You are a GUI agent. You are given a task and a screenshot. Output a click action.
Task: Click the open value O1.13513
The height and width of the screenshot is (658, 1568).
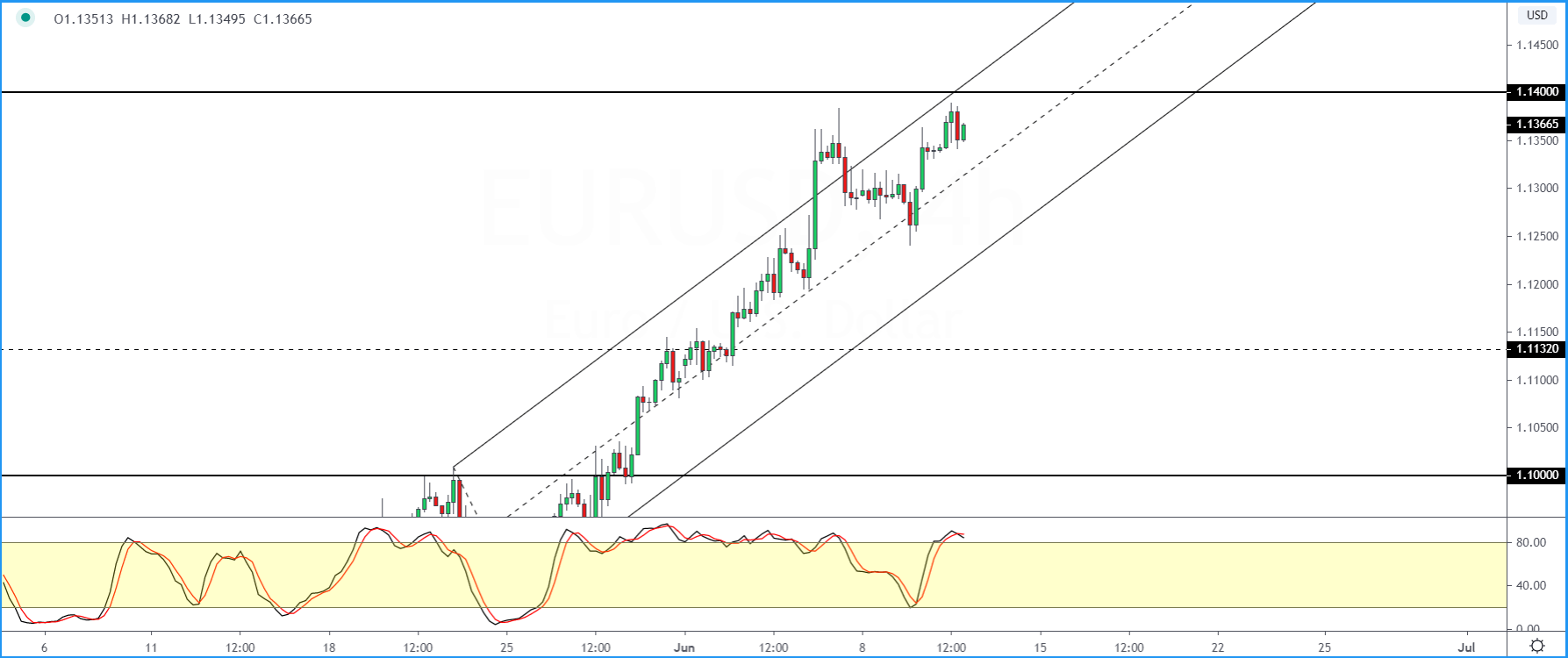(83, 18)
